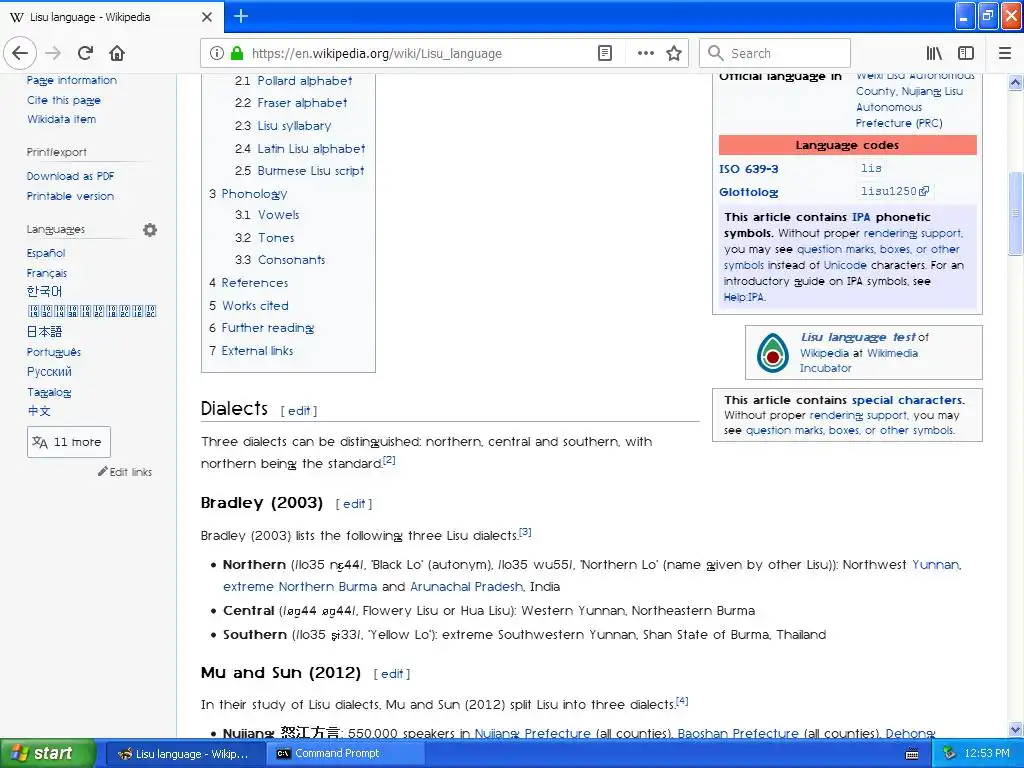The width and height of the screenshot is (1024, 768).
Task: Click the 12:53 PM taskbar clock
Action: pyautogui.click(x=987, y=753)
